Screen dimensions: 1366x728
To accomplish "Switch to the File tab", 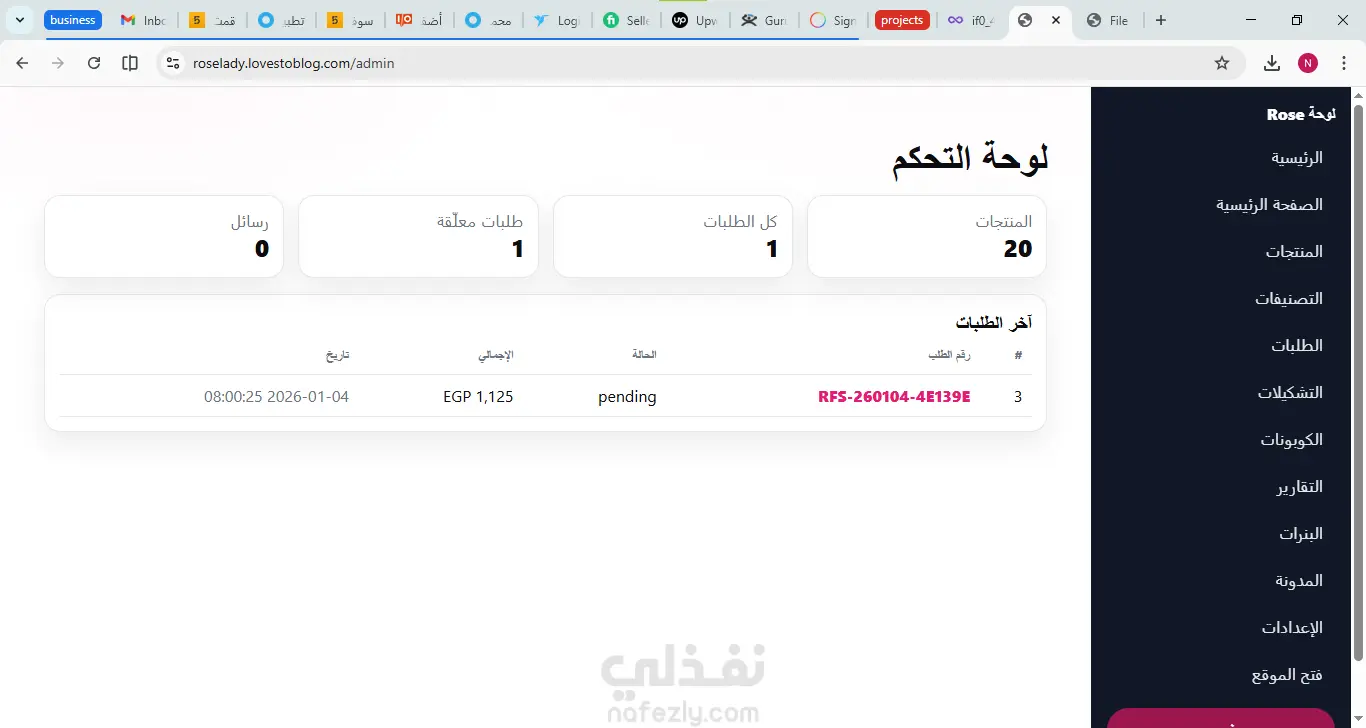I will pyautogui.click(x=1108, y=20).
